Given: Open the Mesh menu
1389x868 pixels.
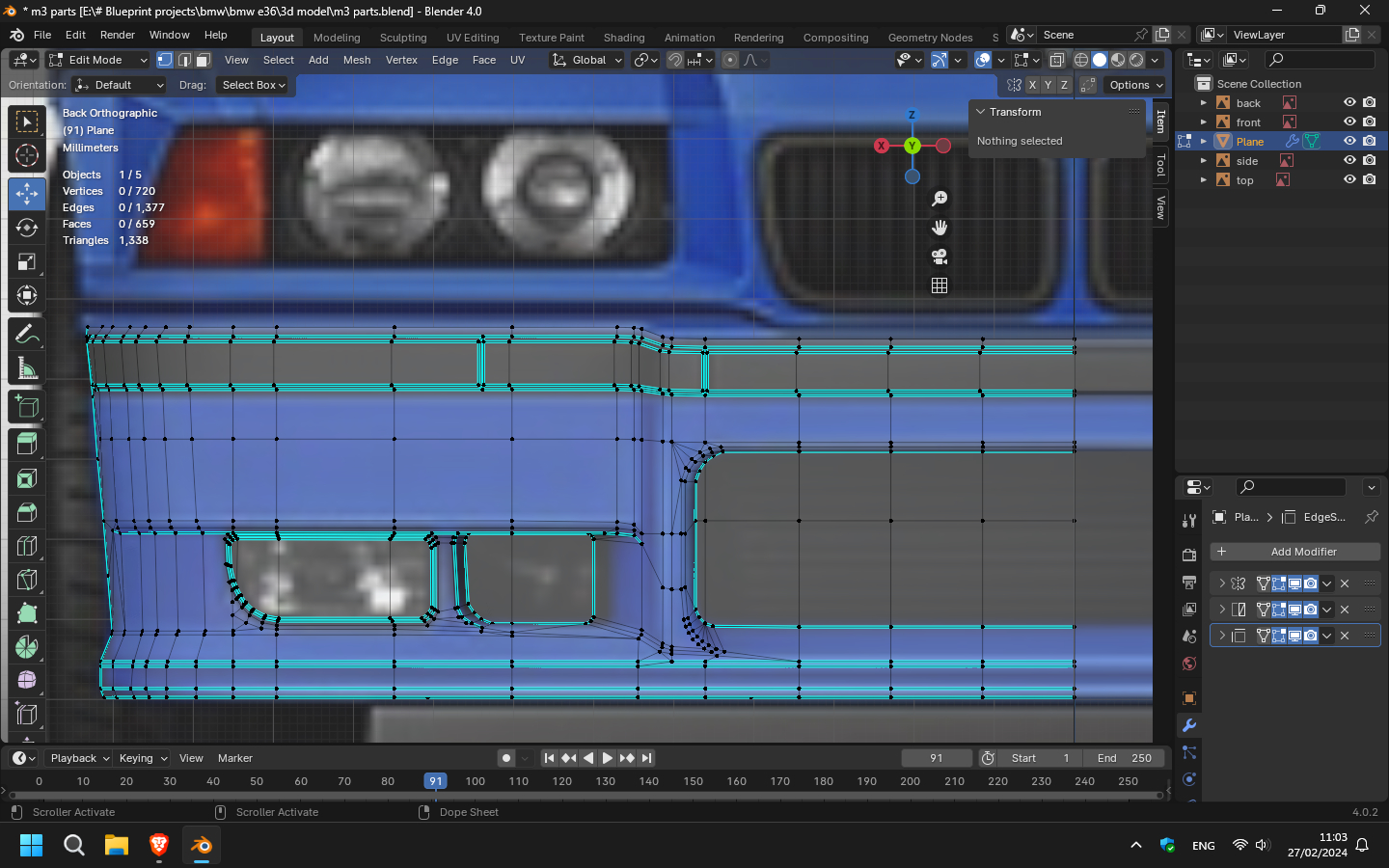Looking at the screenshot, I should coord(357,60).
